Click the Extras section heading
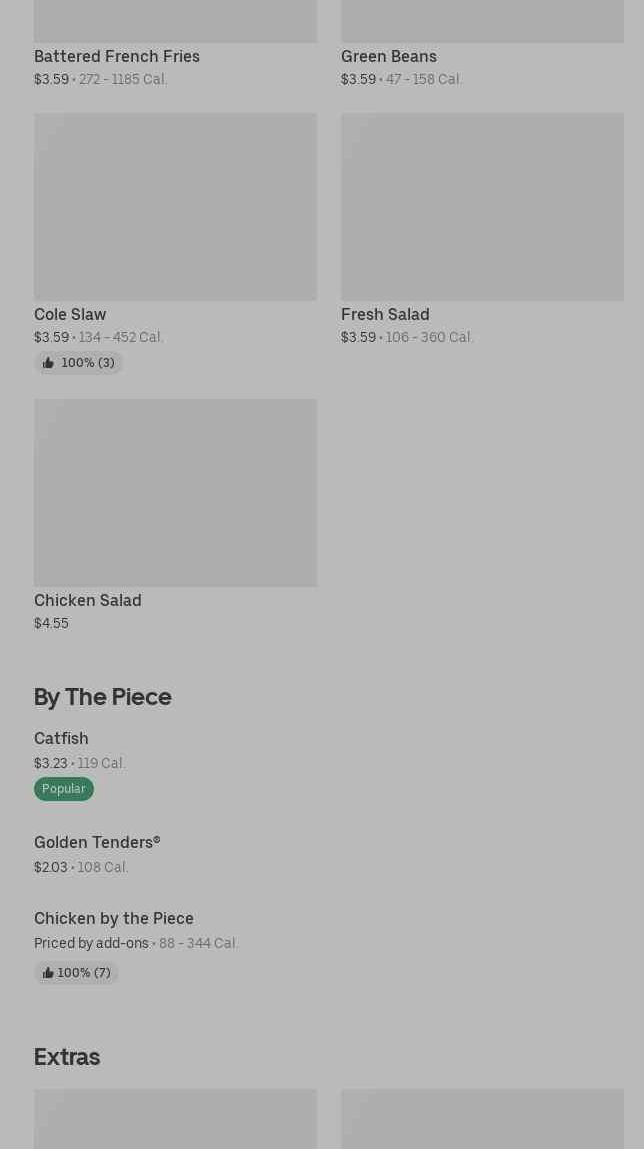Image resolution: width=644 pixels, height=1149 pixels. coord(67,1056)
